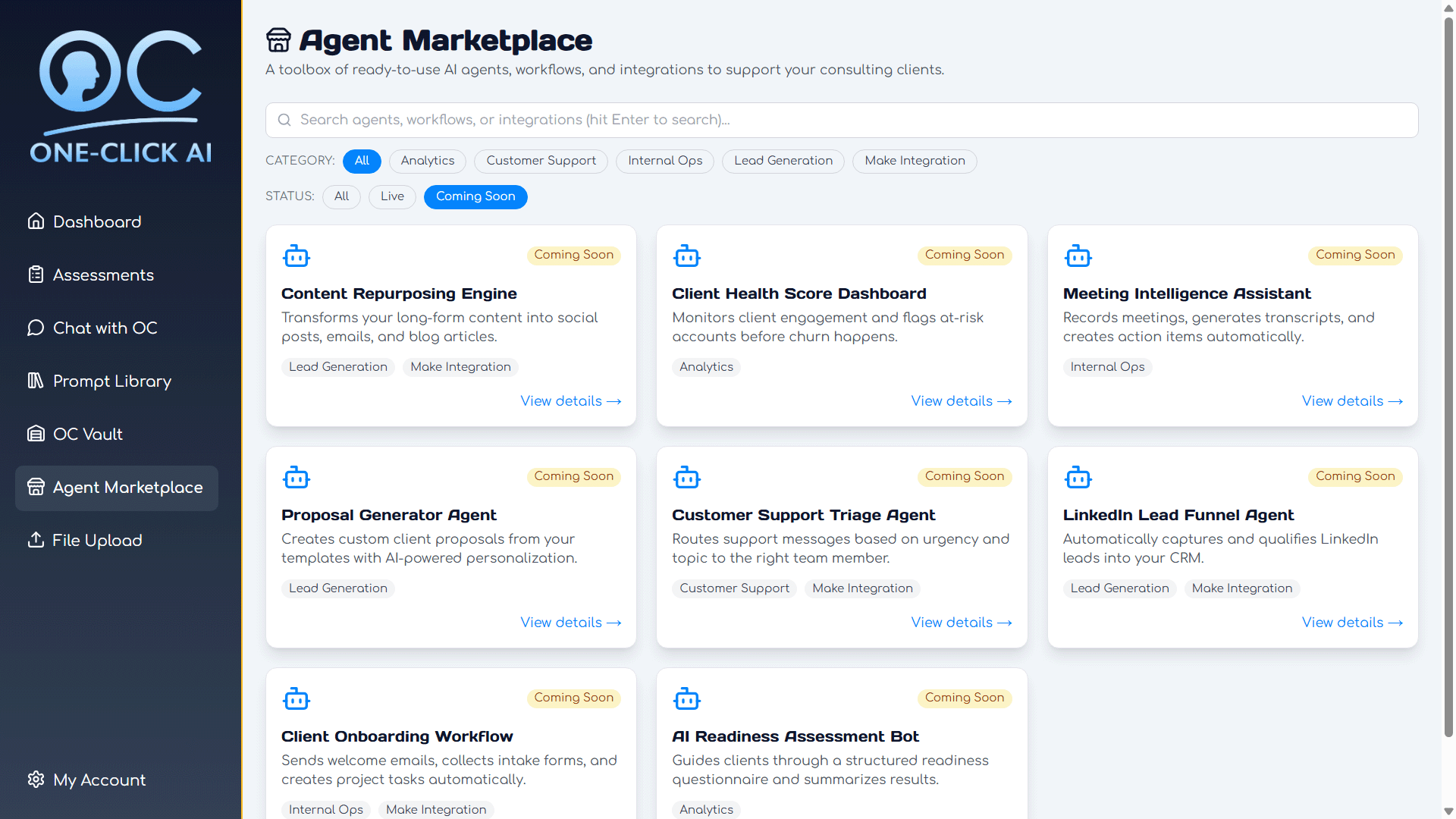Click the agent search input field
This screenshot has width=1456, height=819.
click(842, 120)
